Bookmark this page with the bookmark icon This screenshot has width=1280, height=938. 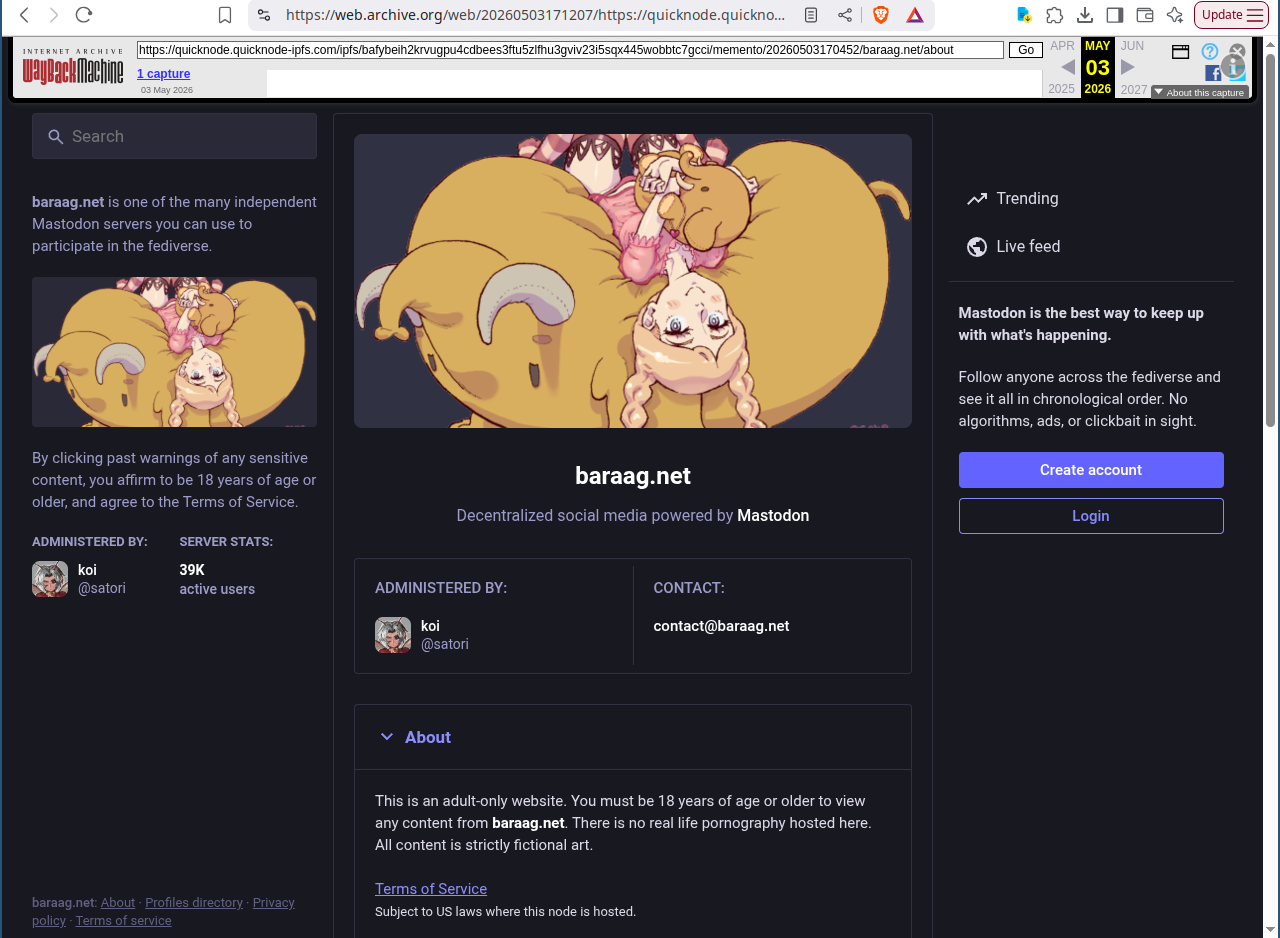[225, 15]
